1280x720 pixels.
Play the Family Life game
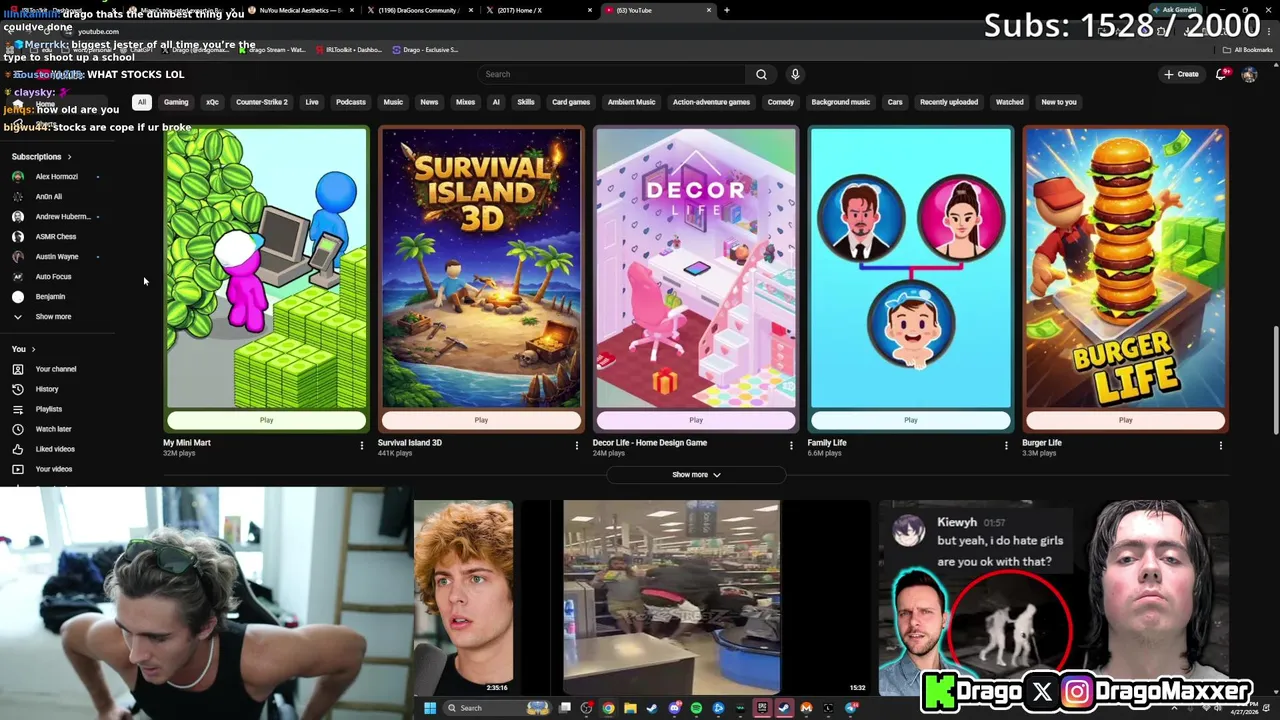coord(911,420)
